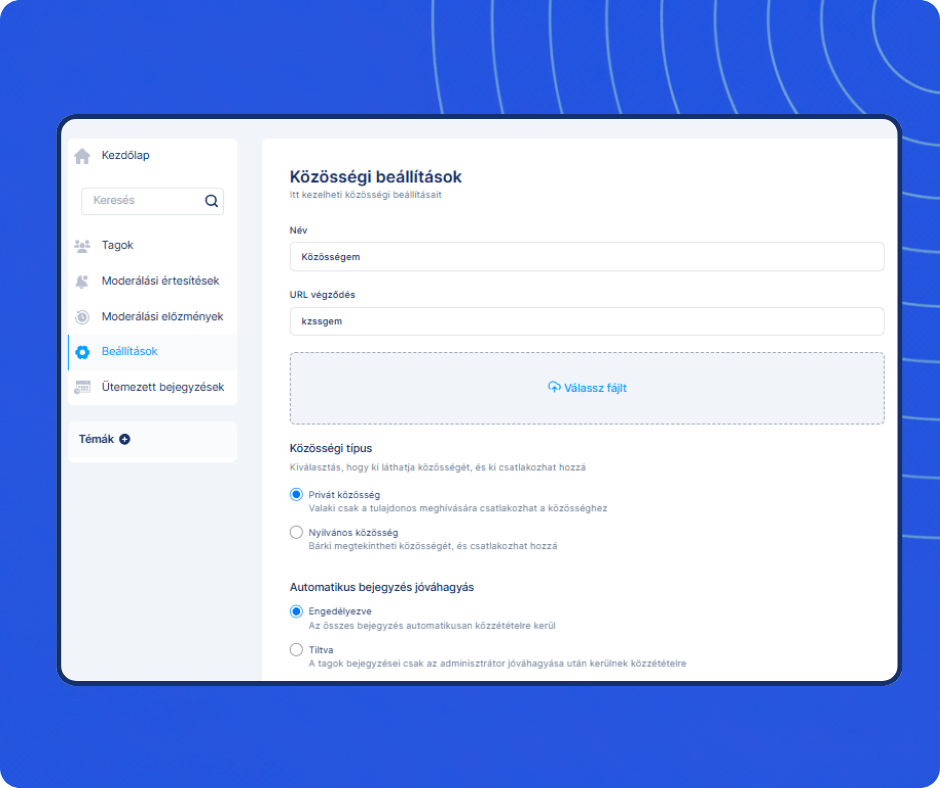Choose Tiltva for automatic post approval
Viewport: 940px width, 788px height.
coord(296,649)
